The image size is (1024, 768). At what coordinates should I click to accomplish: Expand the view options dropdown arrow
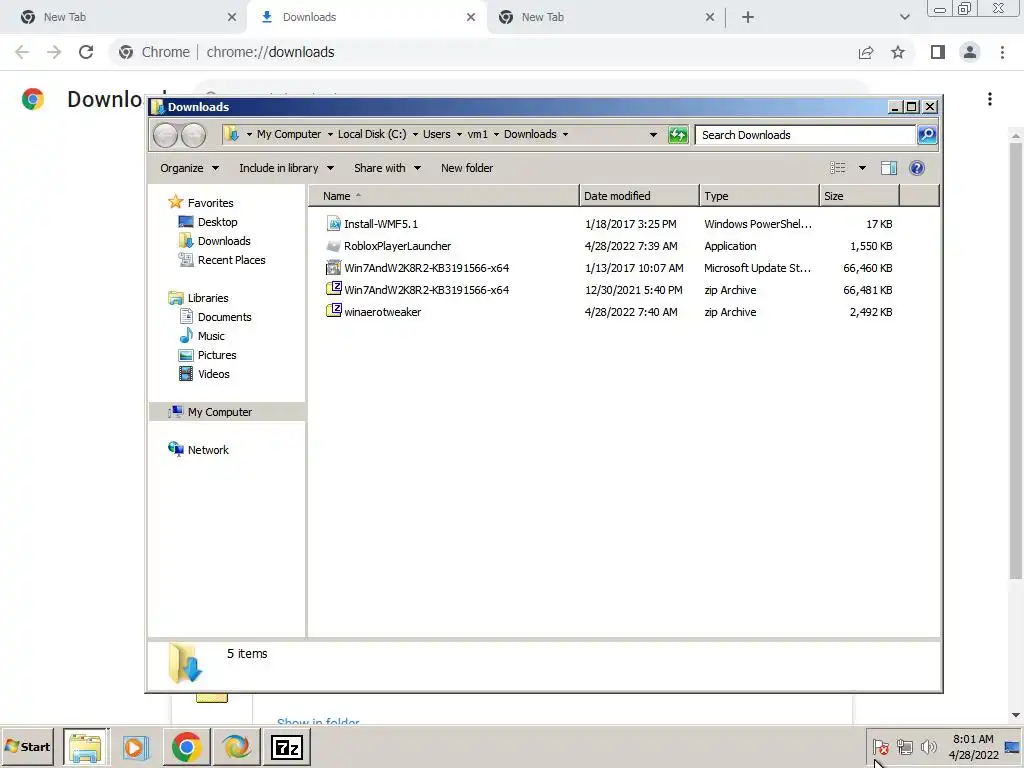[862, 168]
